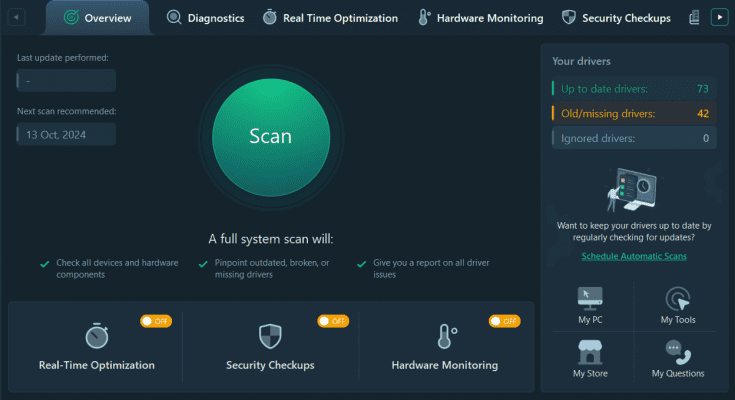Image resolution: width=735 pixels, height=400 pixels.
Task: Turn on the Security Checkups toggle
Action: [333, 321]
